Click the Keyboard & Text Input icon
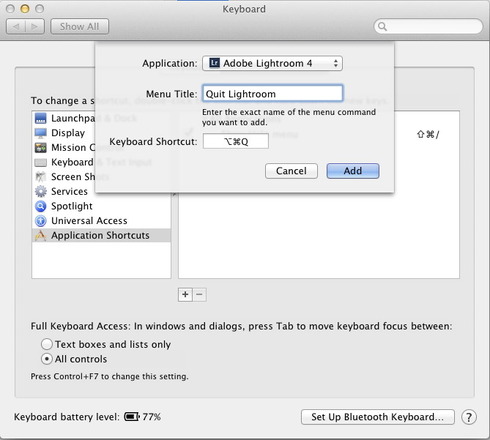Screen dimensions: 490x440 [x=41, y=162]
